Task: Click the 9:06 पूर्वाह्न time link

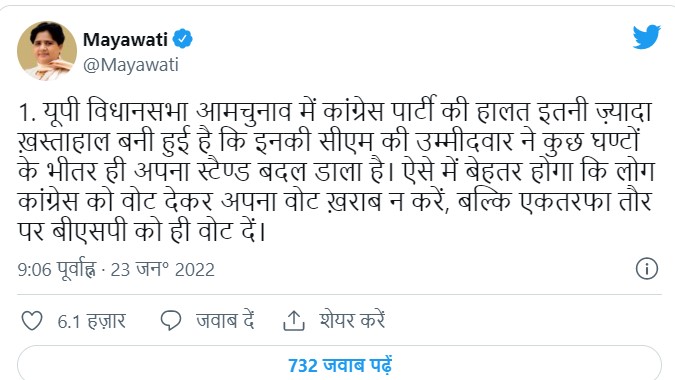Action: pos(56,270)
